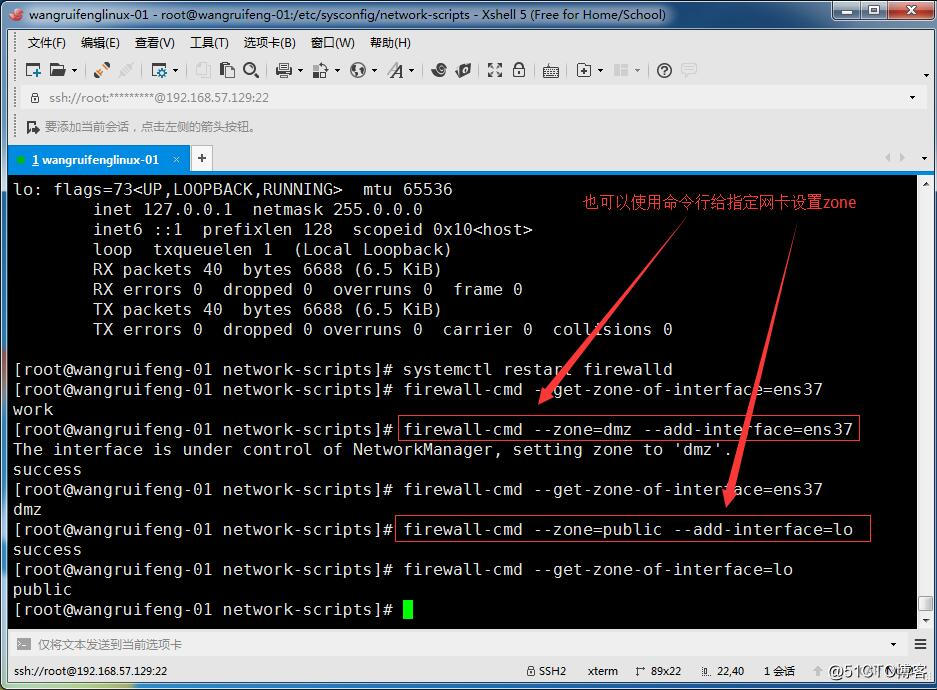
Task: Expand the font dropdown arrow
Action: (412, 71)
